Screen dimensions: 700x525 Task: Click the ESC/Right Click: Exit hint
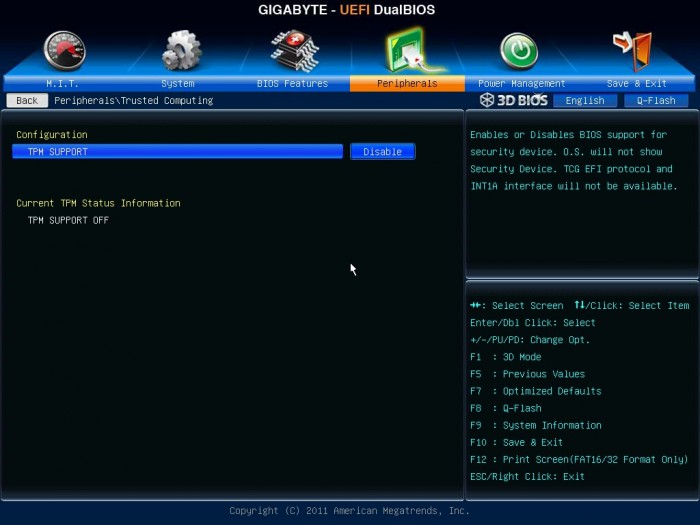527,476
